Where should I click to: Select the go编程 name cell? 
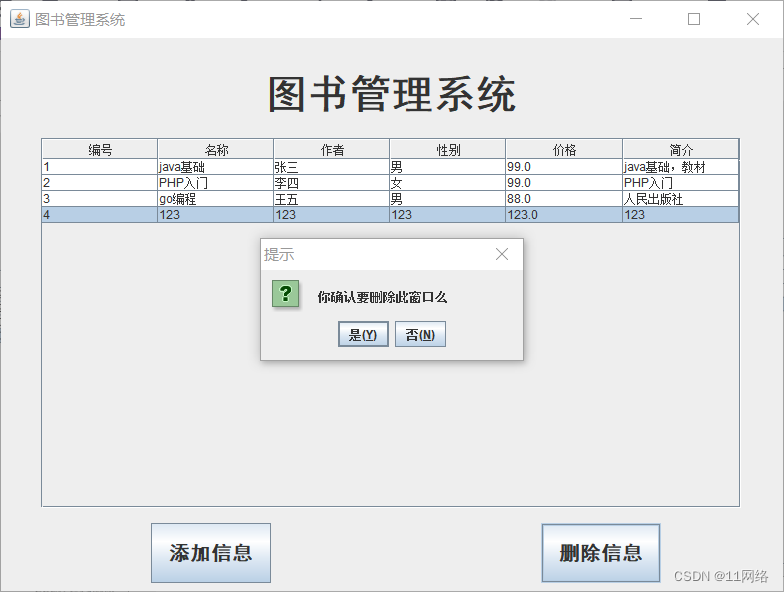pyautogui.click(x=216, y=198)
